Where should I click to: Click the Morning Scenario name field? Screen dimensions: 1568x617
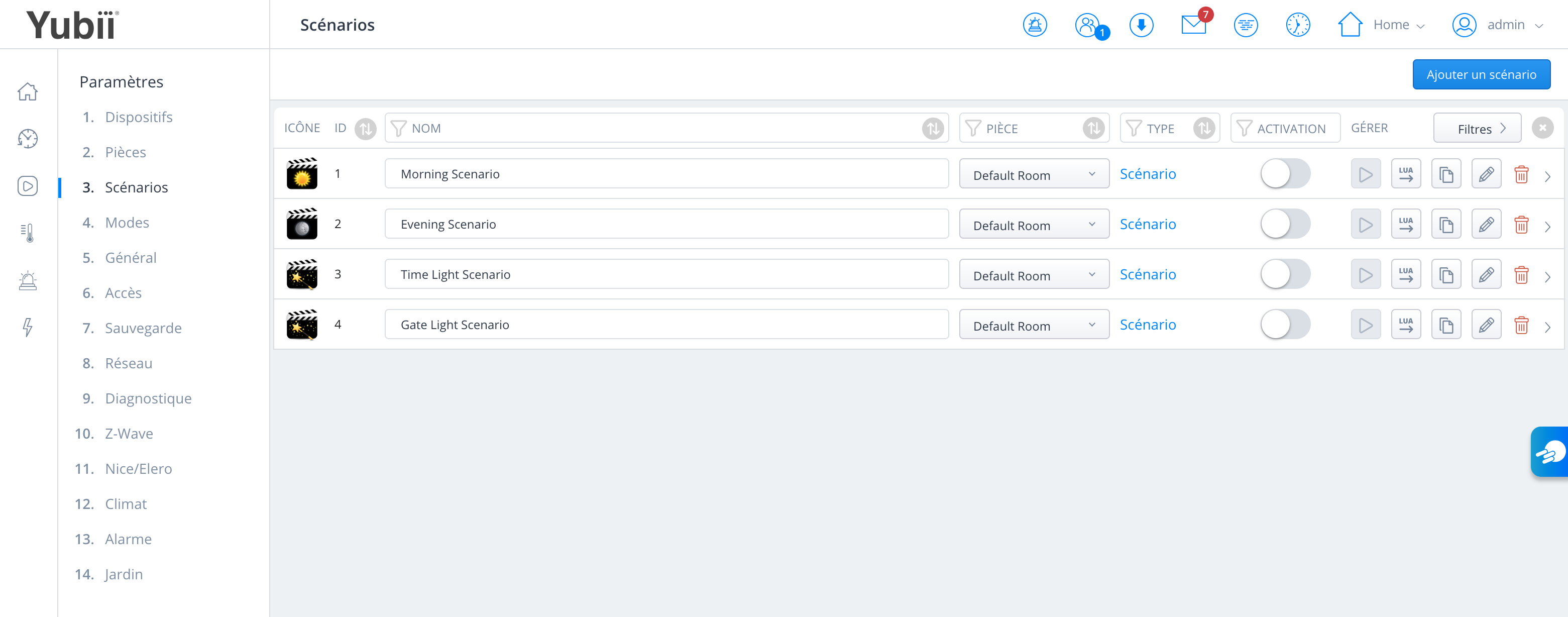tap(666, 174)
